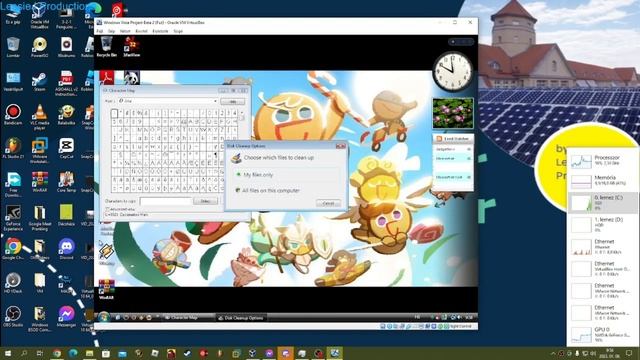Image resolution: width=640 pixels, height=360 pixels.
Task: Select Processzor in performance panel
Action: click(603, 160)
